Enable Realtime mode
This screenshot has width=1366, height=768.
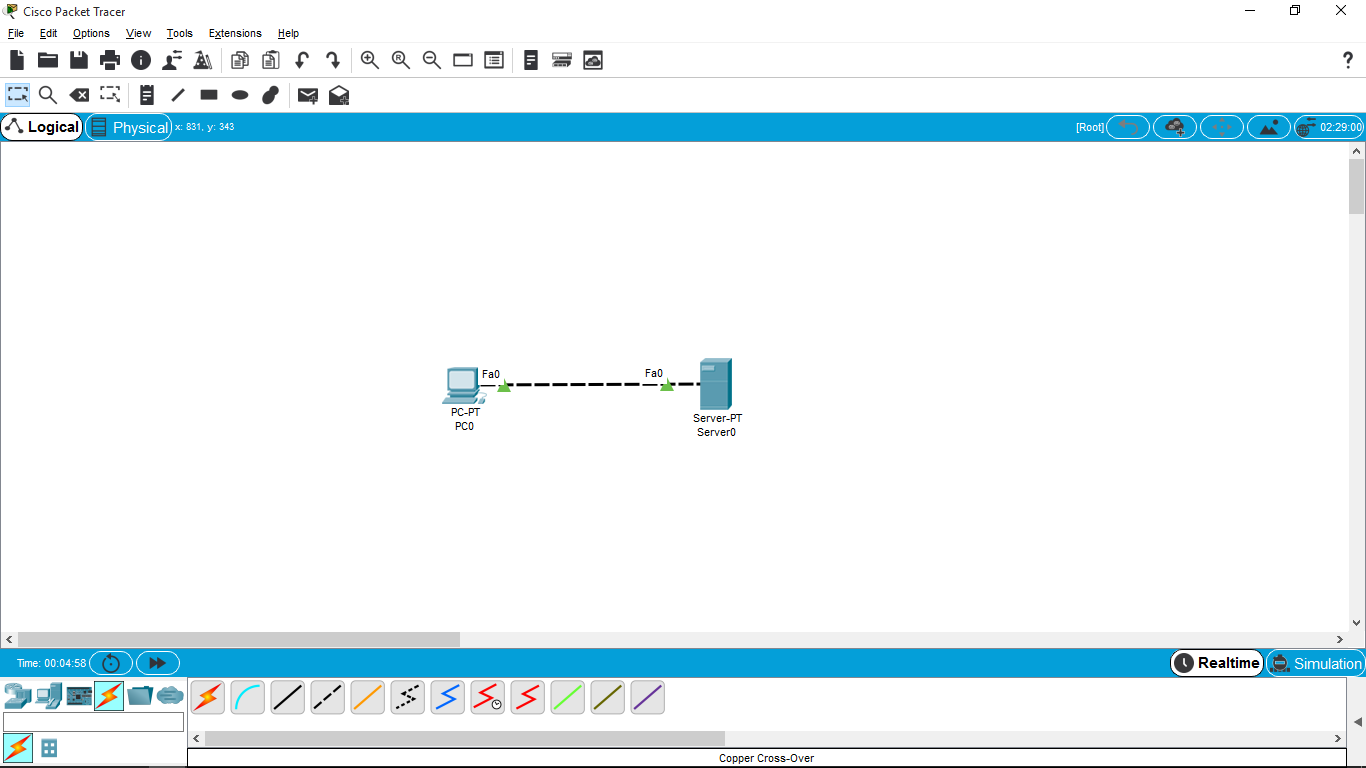pyautogui.click(x=1216, y=663)
